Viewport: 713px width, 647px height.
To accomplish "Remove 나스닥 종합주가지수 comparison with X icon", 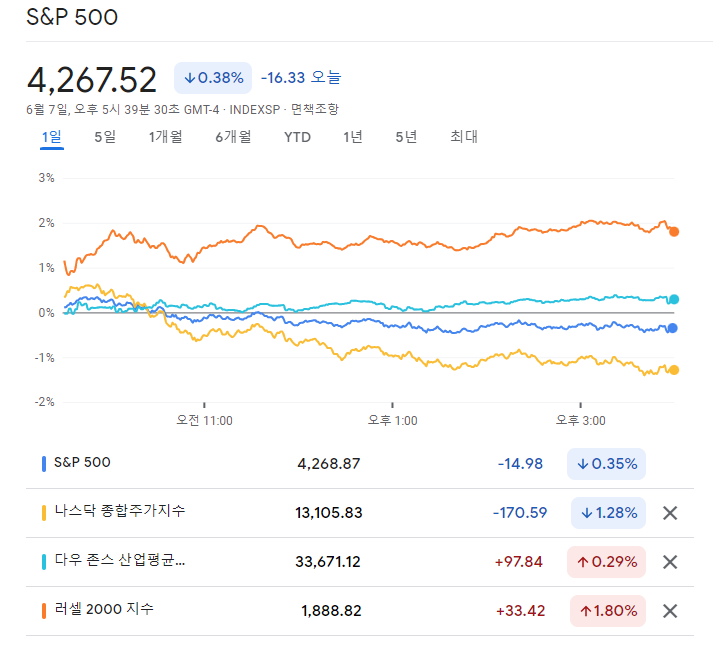I will click(x=670, y=513).
